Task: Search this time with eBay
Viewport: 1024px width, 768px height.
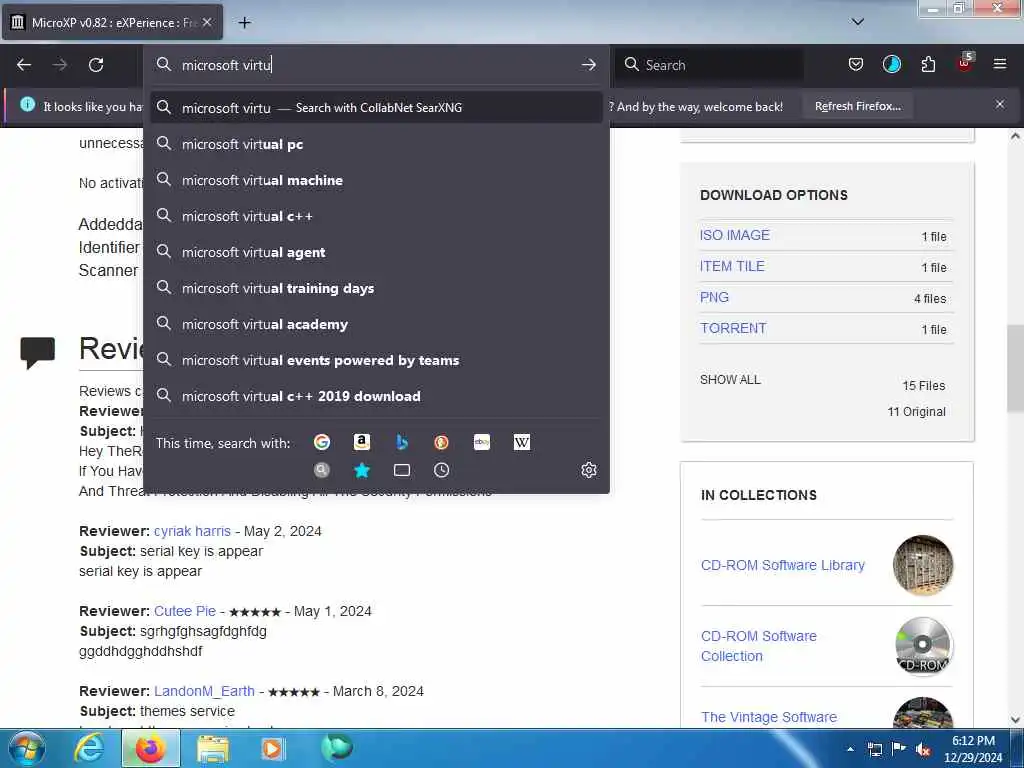Action: (482, 442)
